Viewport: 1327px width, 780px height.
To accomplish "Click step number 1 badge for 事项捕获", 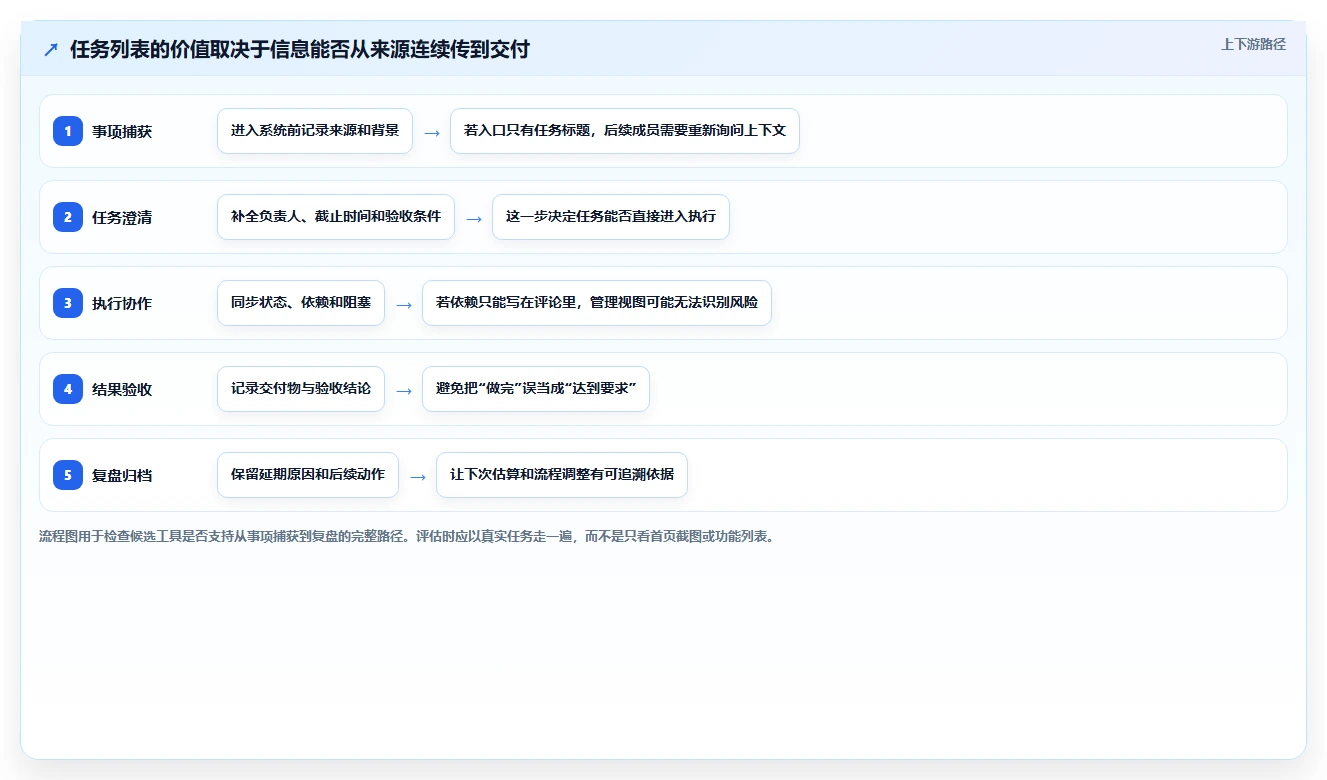I will click(68, 131).
